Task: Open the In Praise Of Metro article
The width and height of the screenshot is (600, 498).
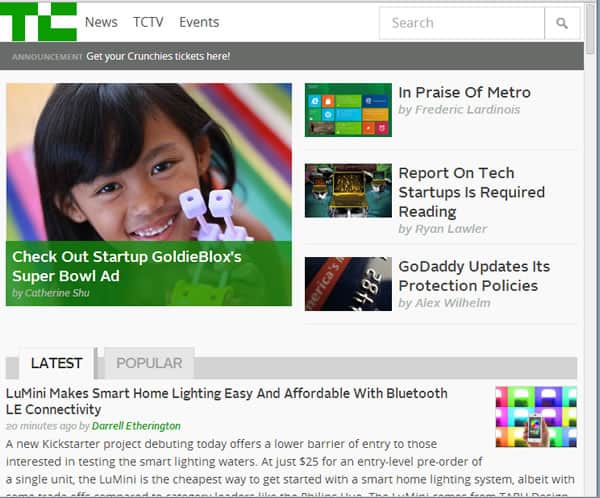Action: pos(464,92)
